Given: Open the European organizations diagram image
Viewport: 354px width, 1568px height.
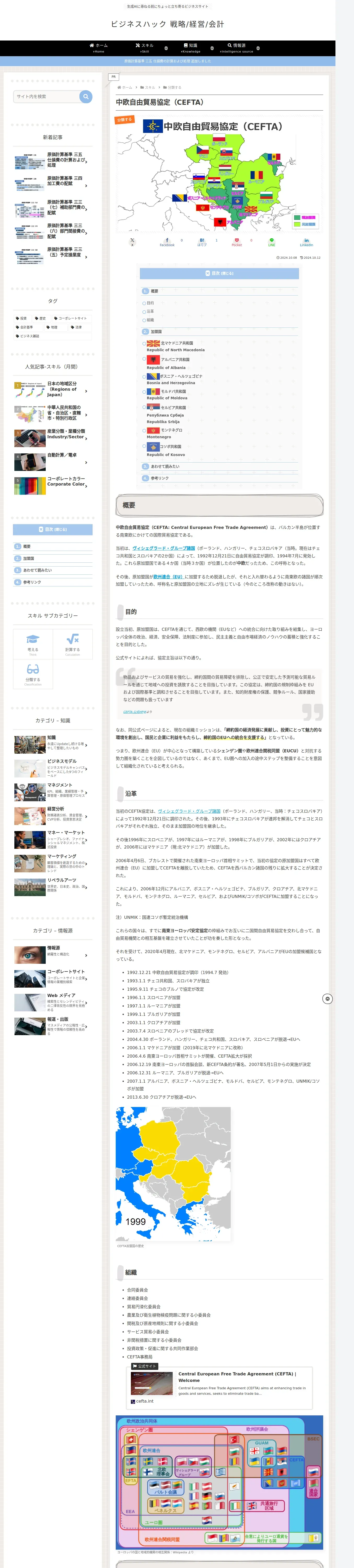Looking at the screenshot, I should pyautogui.click(x=219, y=1482).
